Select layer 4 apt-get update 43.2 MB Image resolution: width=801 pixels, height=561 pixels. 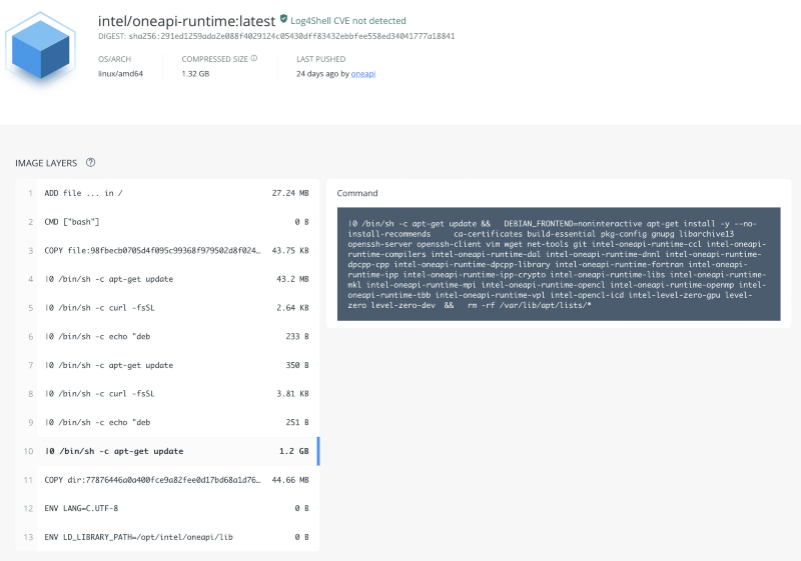click(167, 279)
